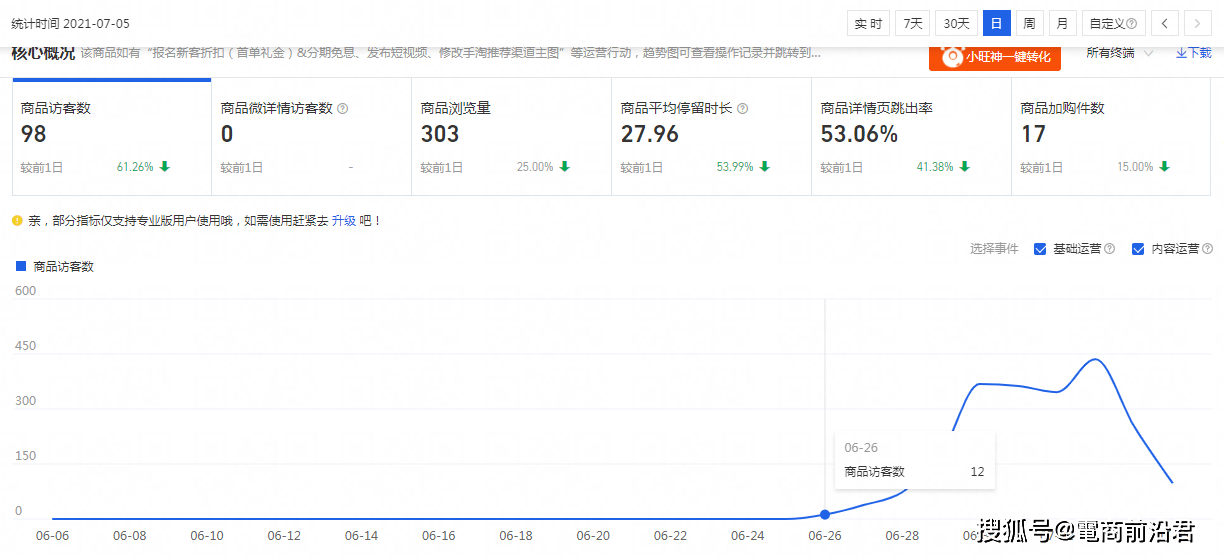Screen dimensions: 1224x557
Task: Click the 升级 upgrade link
Action: pos(344,220)
